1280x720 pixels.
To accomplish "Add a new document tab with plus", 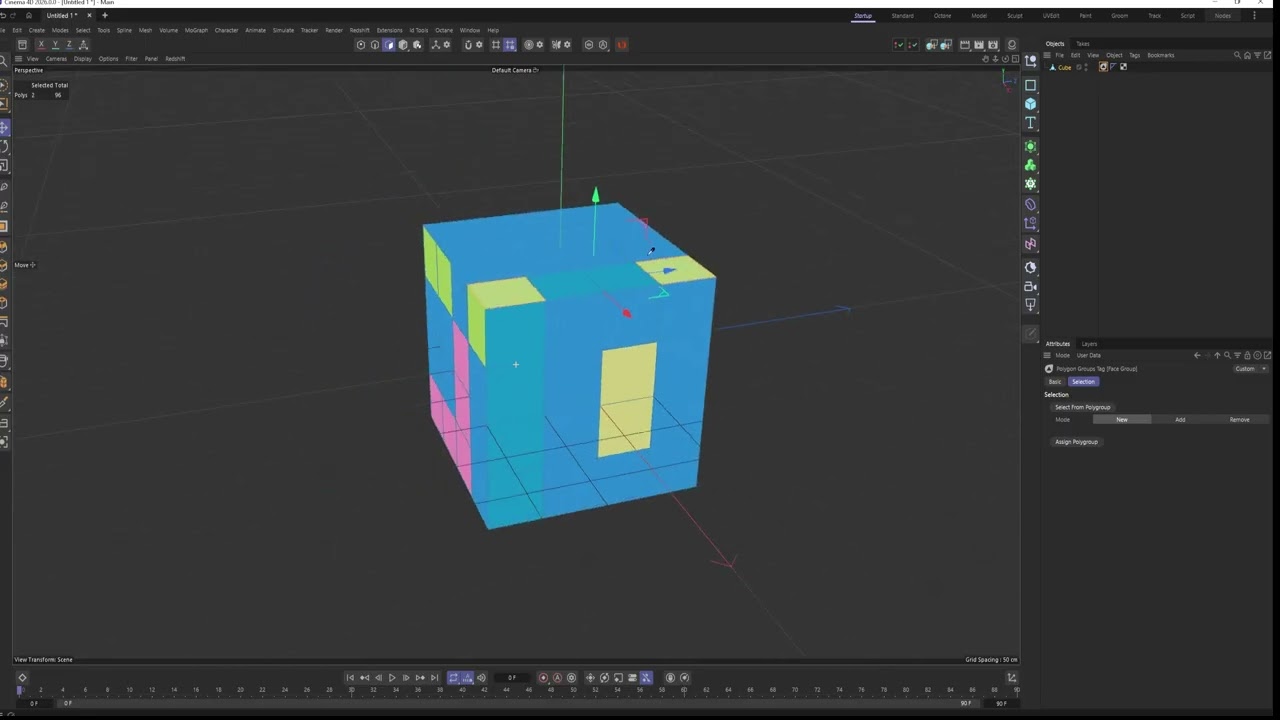I will point(104,16).
